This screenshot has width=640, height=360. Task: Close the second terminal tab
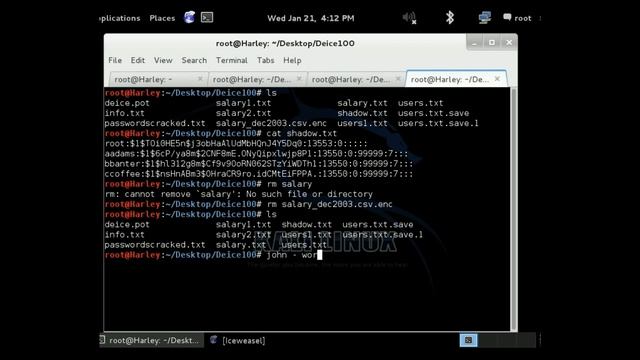click(299, 79)
